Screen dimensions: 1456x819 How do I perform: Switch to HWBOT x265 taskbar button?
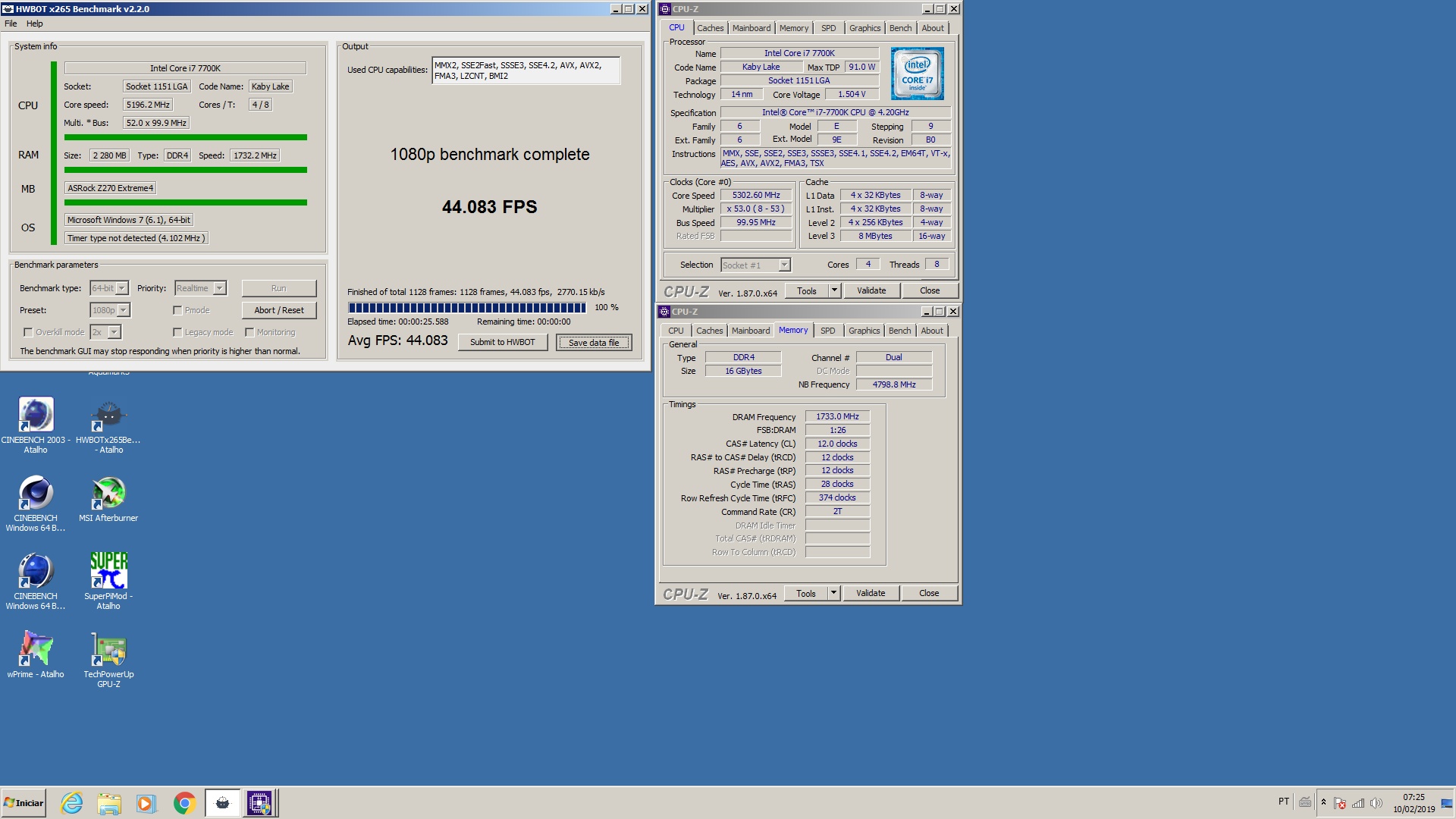[x=222, y=803]
